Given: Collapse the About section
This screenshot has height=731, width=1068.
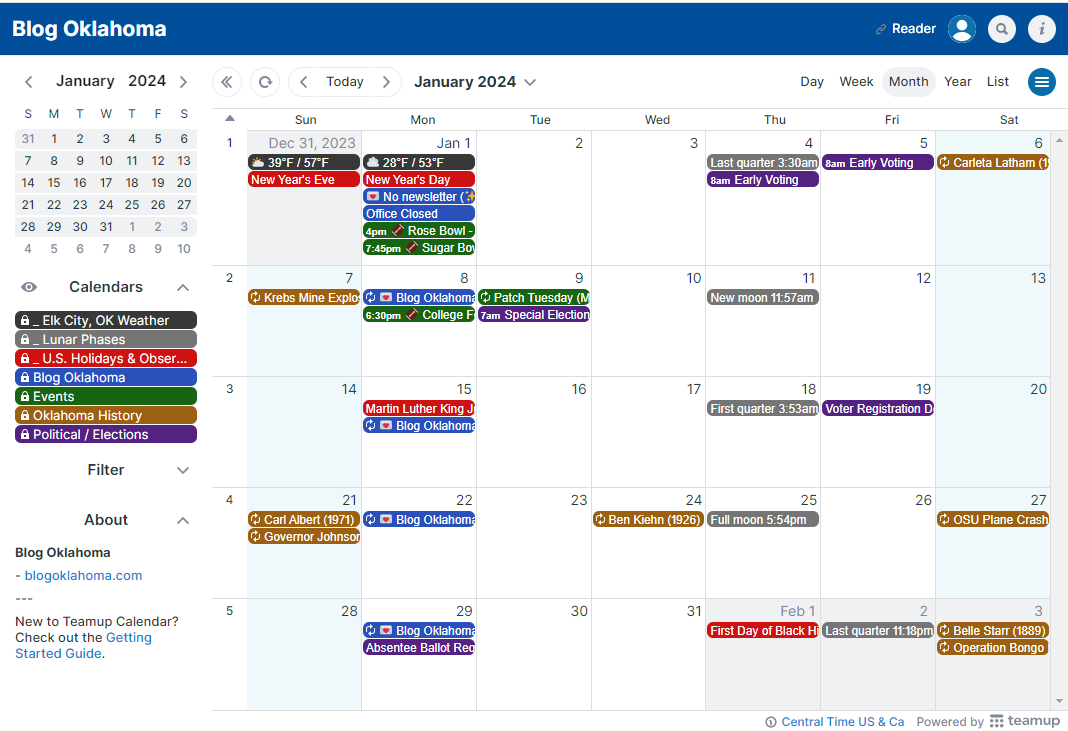Looking at the screenshot, I should click(x=183, y=520).
